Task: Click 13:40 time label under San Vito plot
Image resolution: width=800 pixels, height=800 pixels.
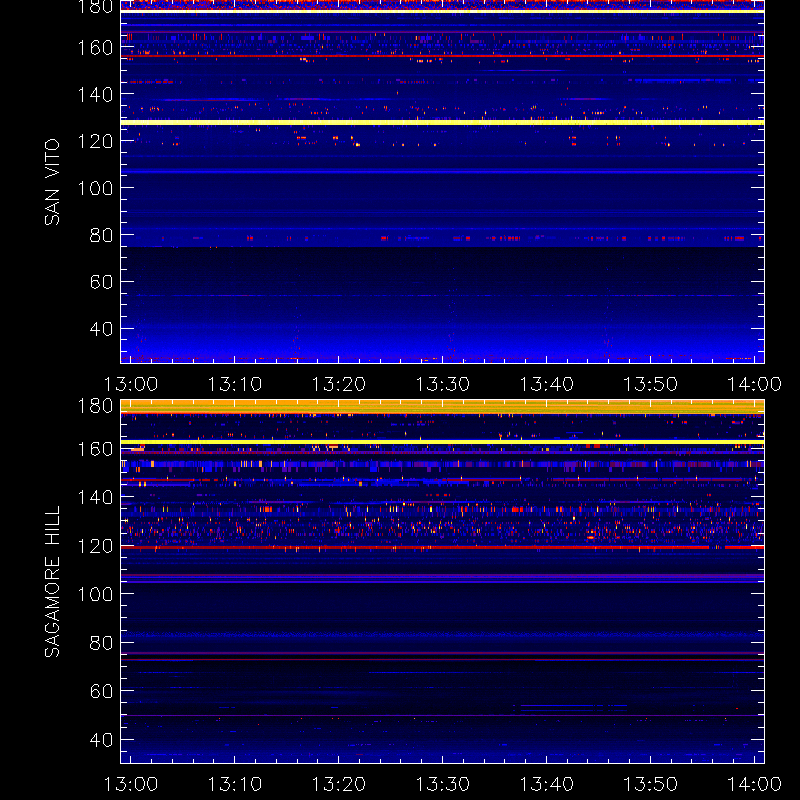Action: point(546,384)
